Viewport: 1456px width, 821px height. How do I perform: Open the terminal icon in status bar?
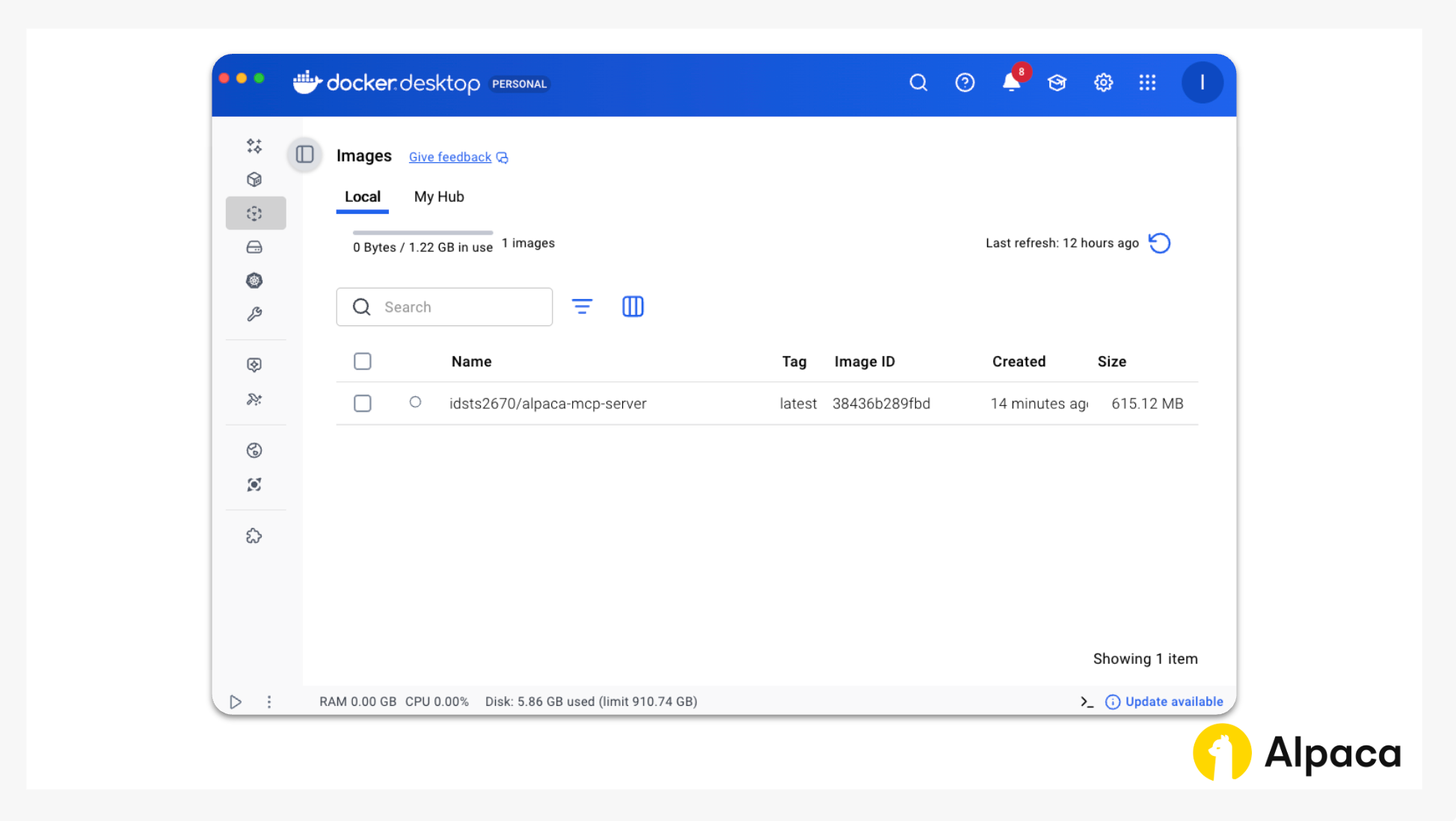[x=1087, y=701]
